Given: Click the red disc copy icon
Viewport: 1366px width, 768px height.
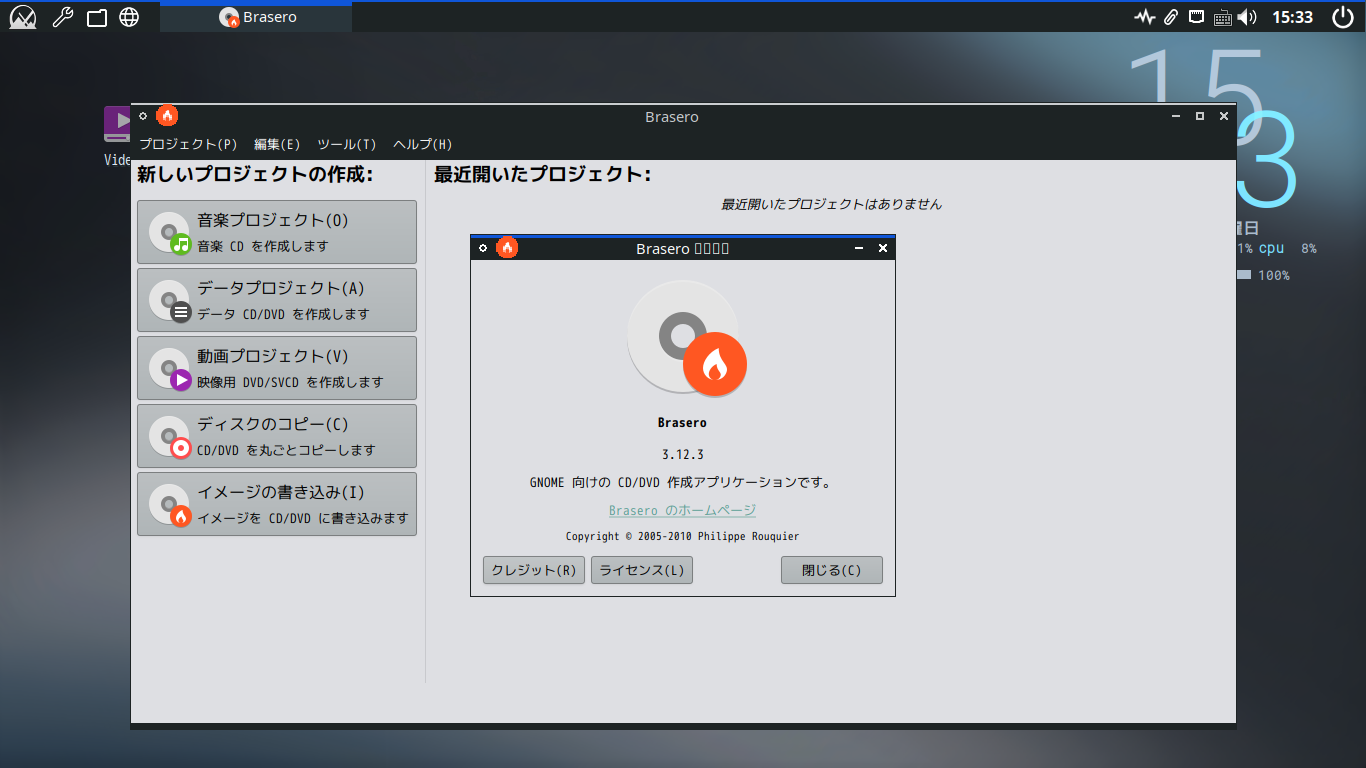Looking at the screenshot, I should click(169, 436).
